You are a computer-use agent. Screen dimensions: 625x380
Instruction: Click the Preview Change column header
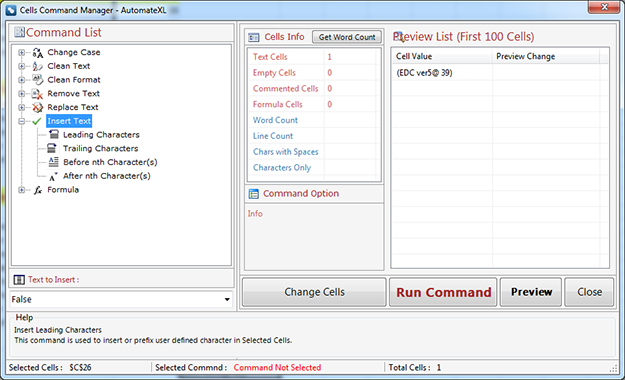545,57
